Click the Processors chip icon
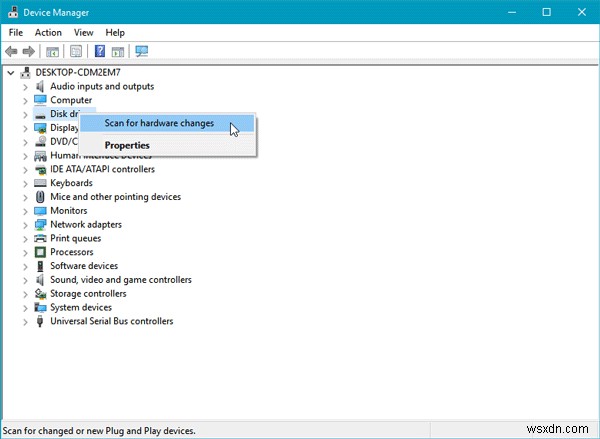 (40, 252)
